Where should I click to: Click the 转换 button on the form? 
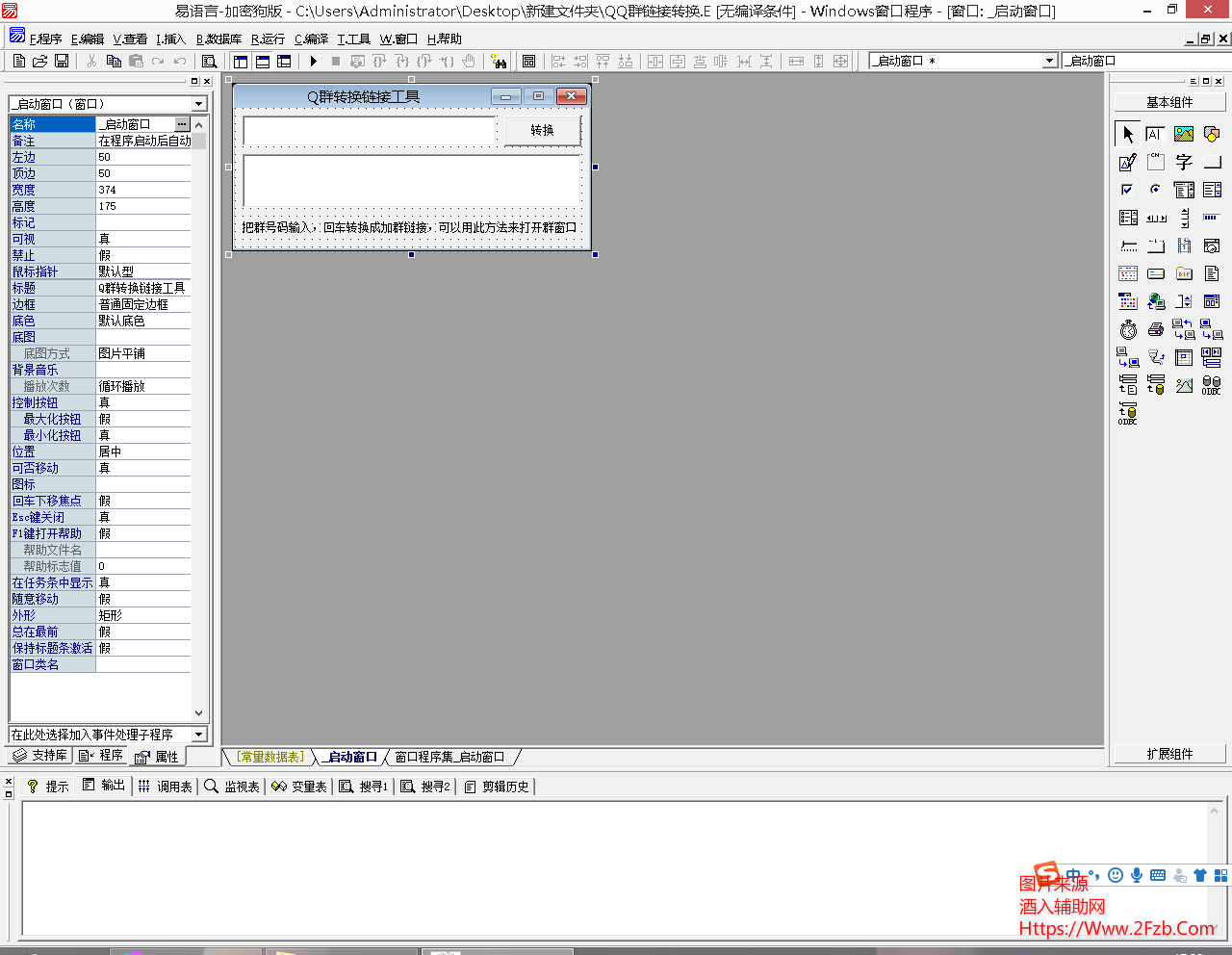pos(542,130)
